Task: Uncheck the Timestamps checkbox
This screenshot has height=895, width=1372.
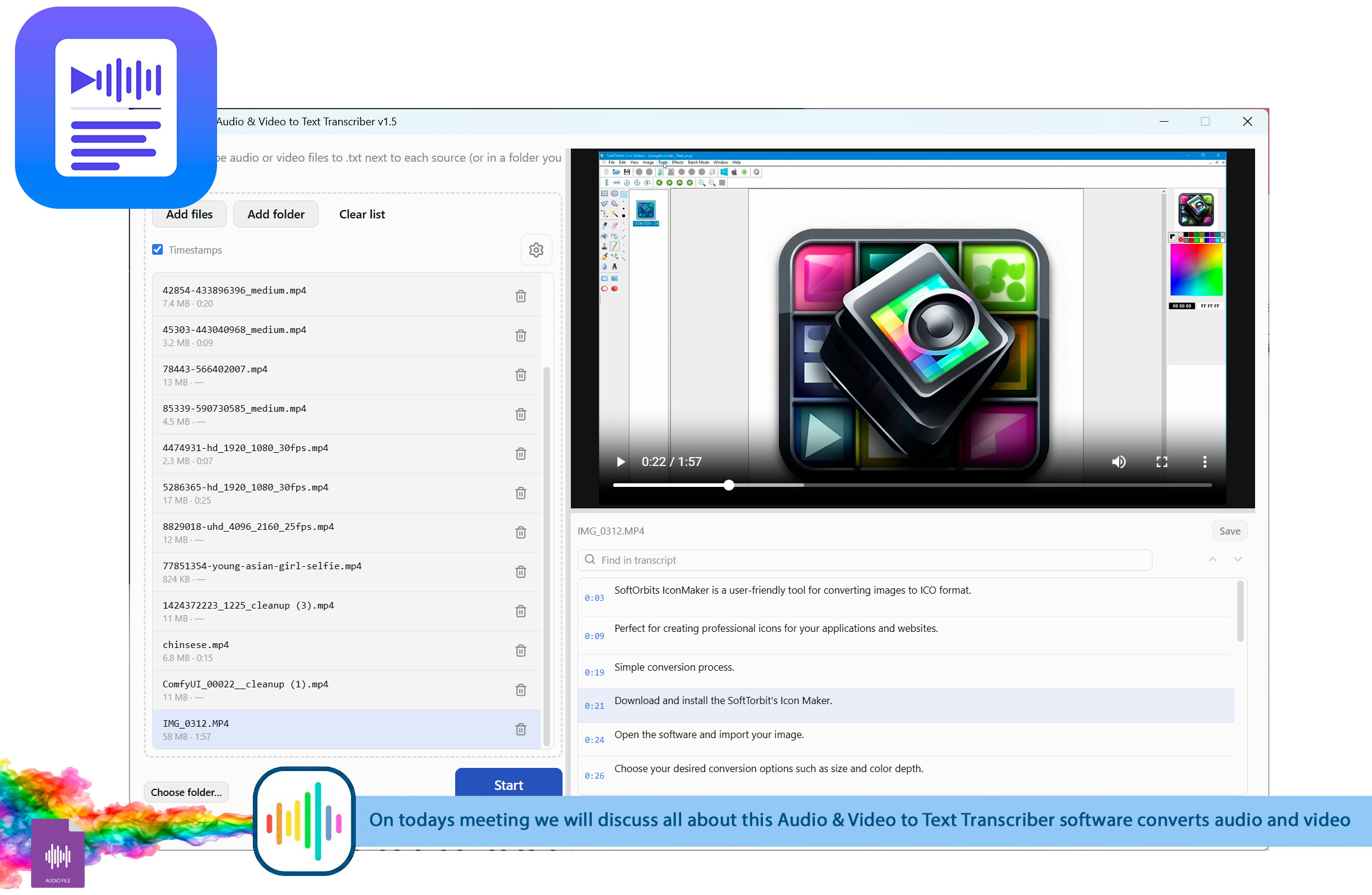Action: pyautogui.click(x=157, y=249)
